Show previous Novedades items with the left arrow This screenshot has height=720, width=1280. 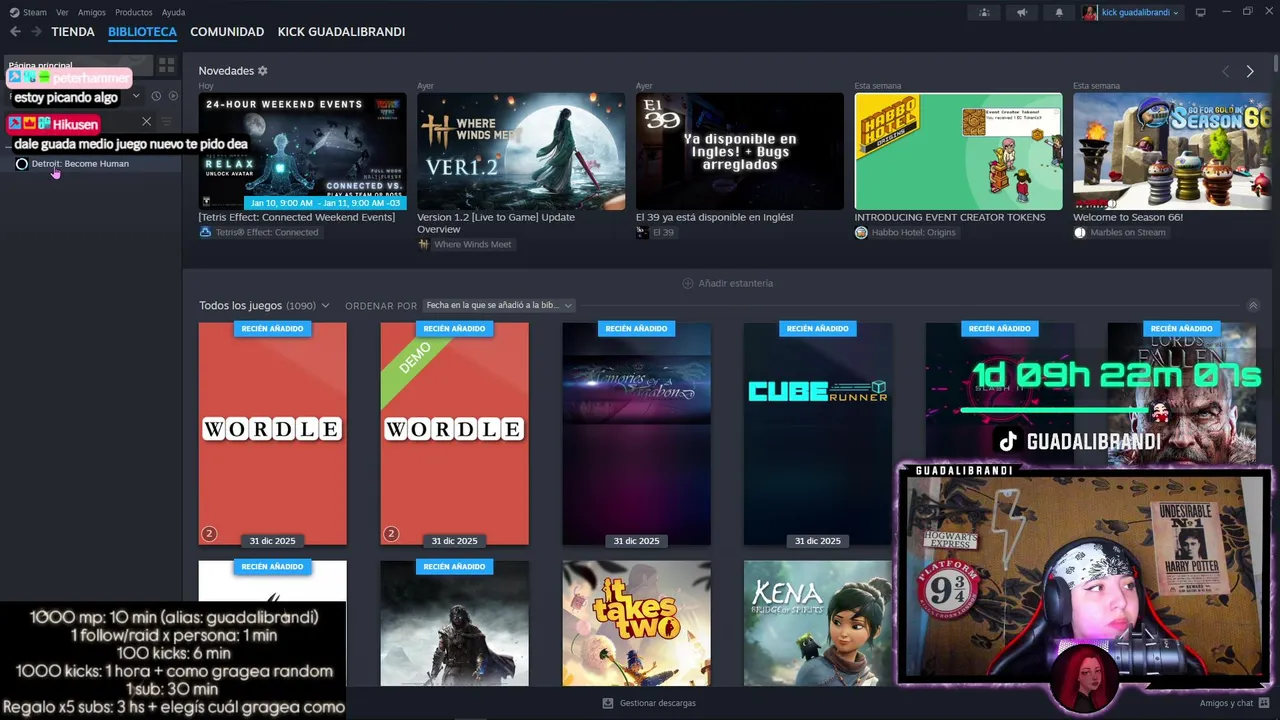(x=1225, y=71)
